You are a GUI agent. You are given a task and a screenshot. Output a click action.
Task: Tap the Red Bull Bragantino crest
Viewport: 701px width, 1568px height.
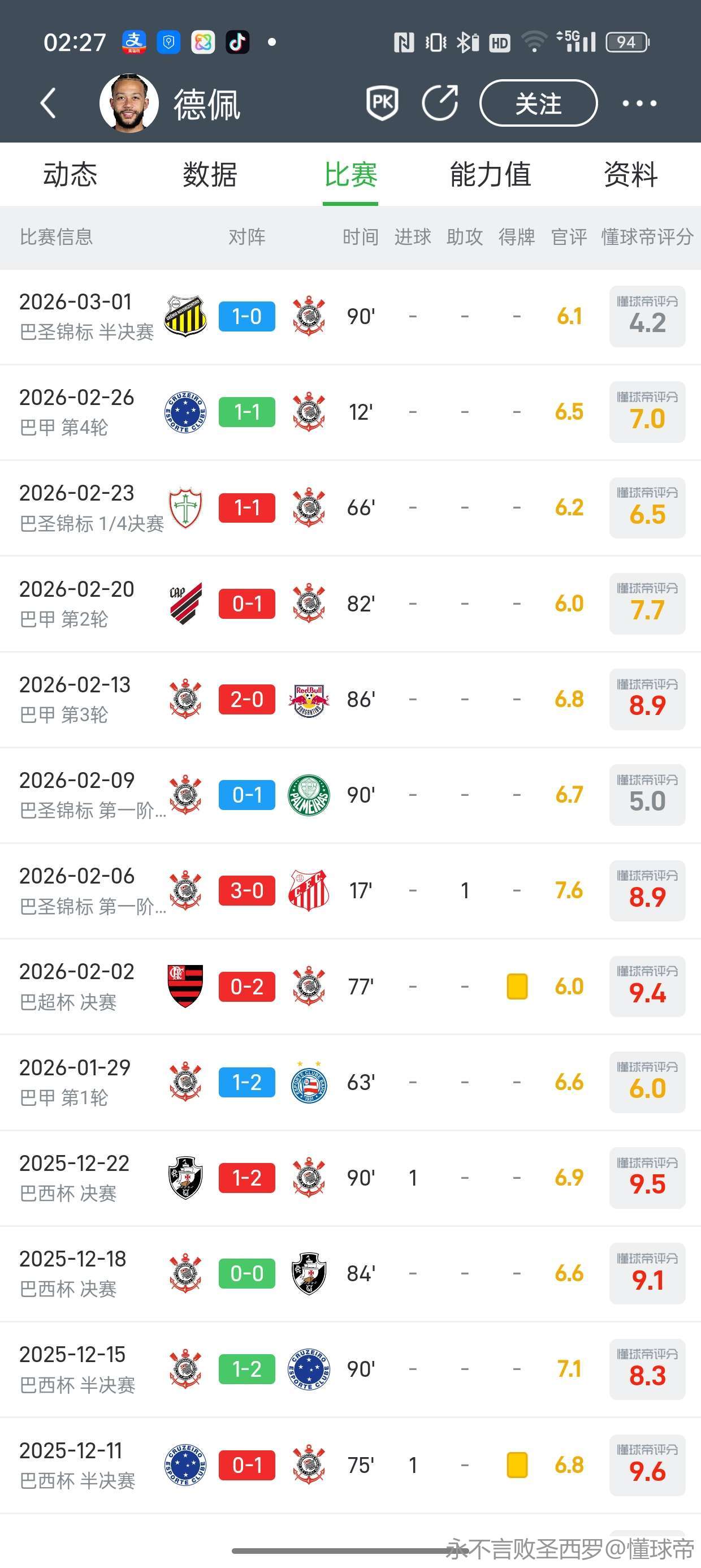[309, 699]
